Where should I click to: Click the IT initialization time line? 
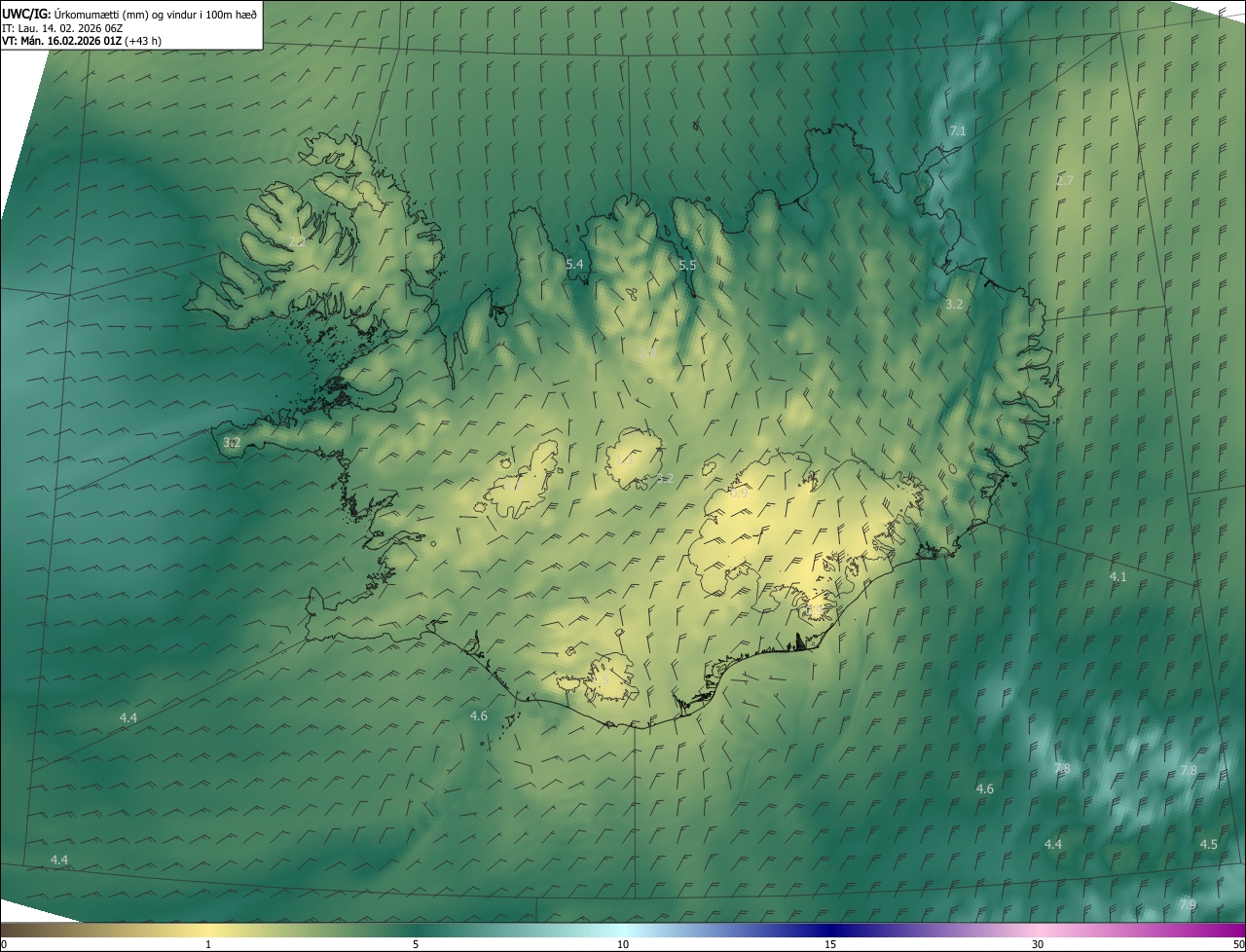[x=61, y=28]
